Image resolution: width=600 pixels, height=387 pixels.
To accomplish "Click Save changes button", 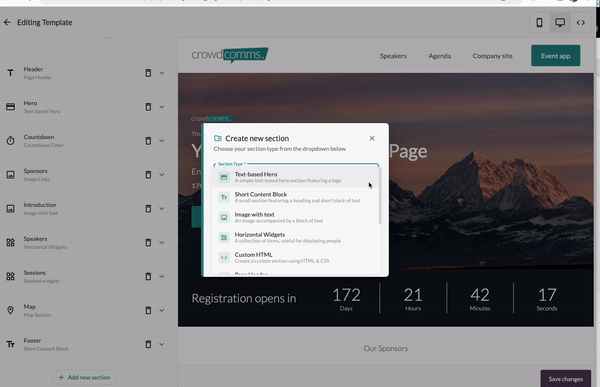I will coord(566,379).
